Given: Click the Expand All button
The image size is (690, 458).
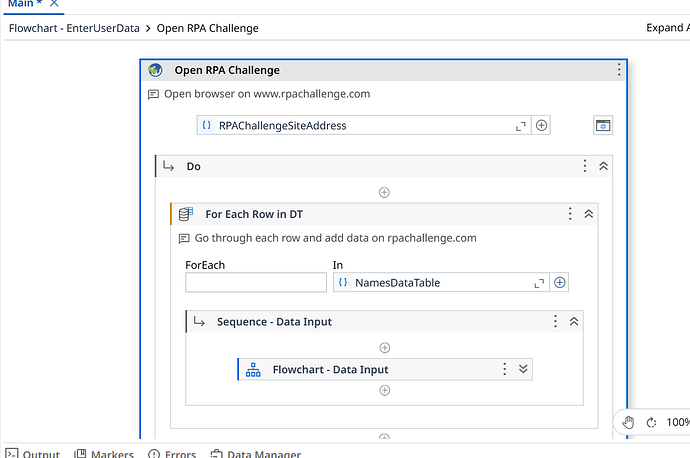Looking at the screenshot, I should click(667, 28).
